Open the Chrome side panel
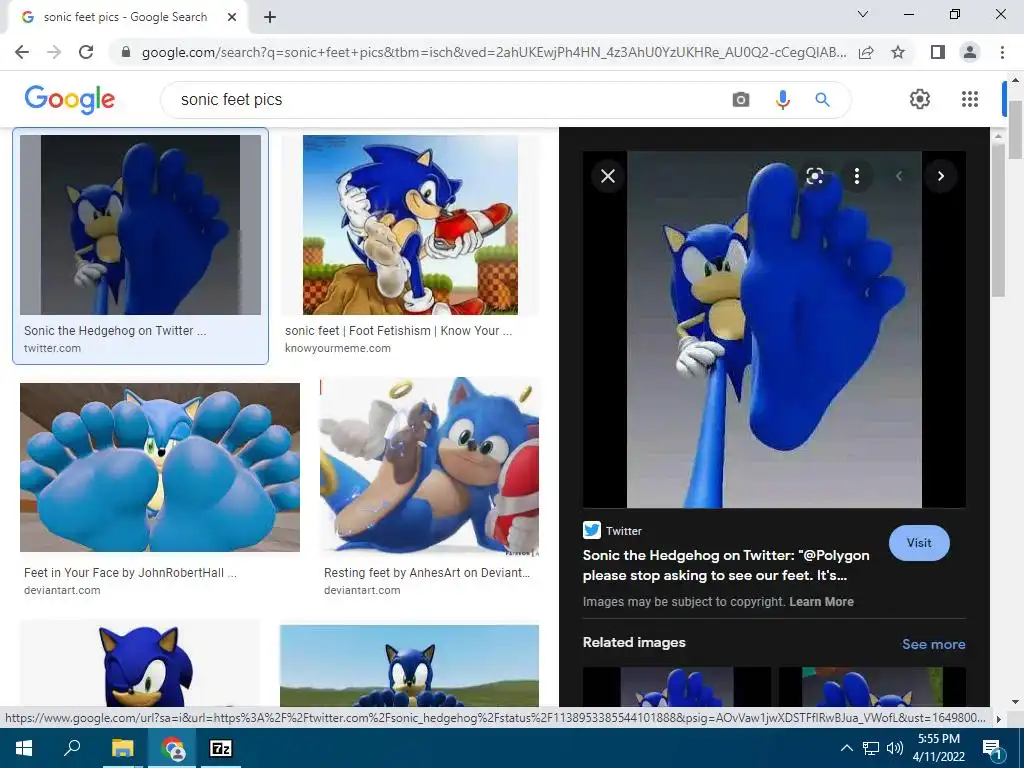 click(938, 52)
